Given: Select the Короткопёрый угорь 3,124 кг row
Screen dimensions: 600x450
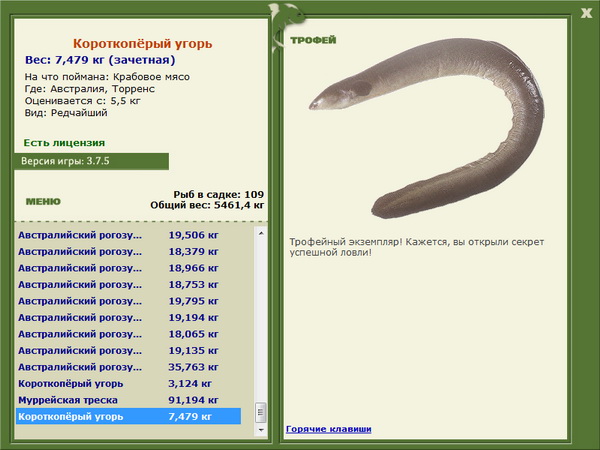Looking at the screenshot, I should click(x=129, y=383).
